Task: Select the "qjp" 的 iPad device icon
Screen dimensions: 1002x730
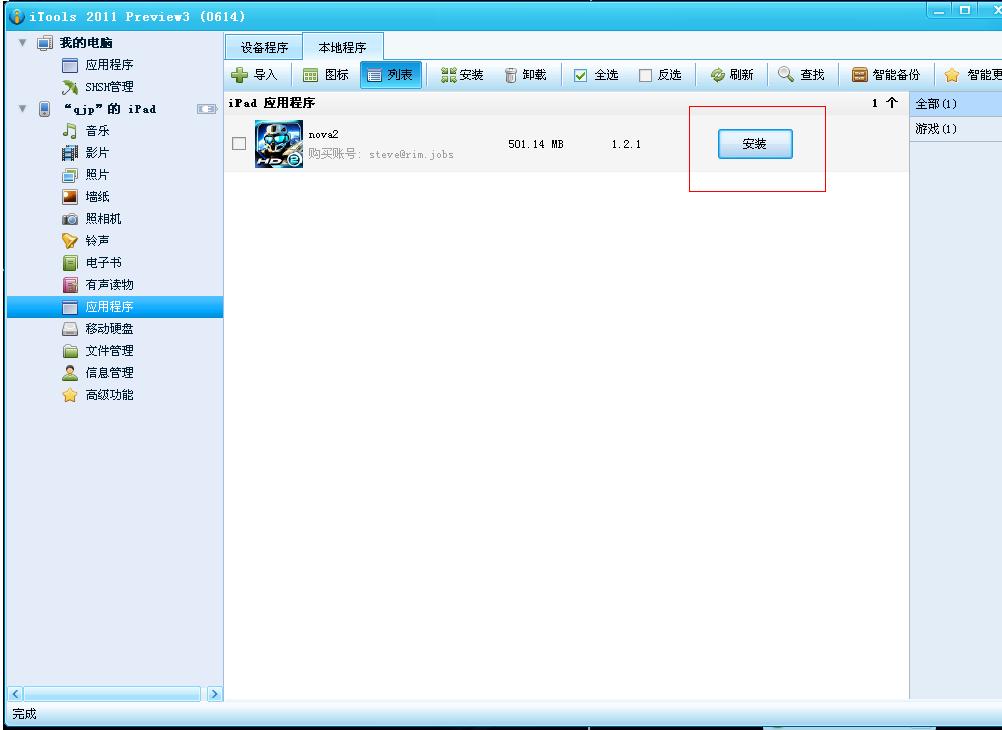Action: click(x=44, y=109)
